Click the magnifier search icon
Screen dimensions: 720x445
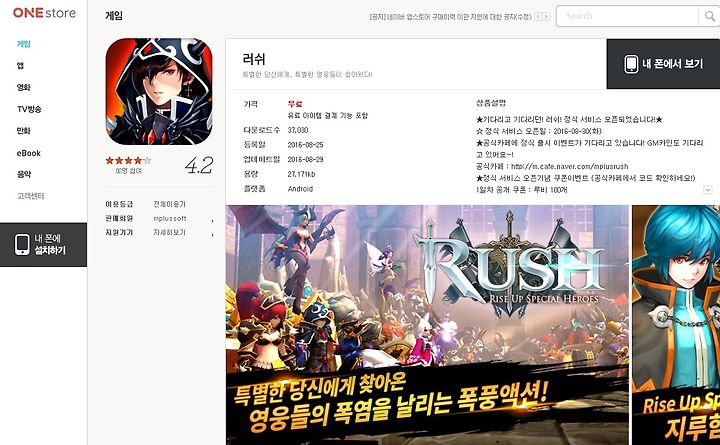pos(709,17)
